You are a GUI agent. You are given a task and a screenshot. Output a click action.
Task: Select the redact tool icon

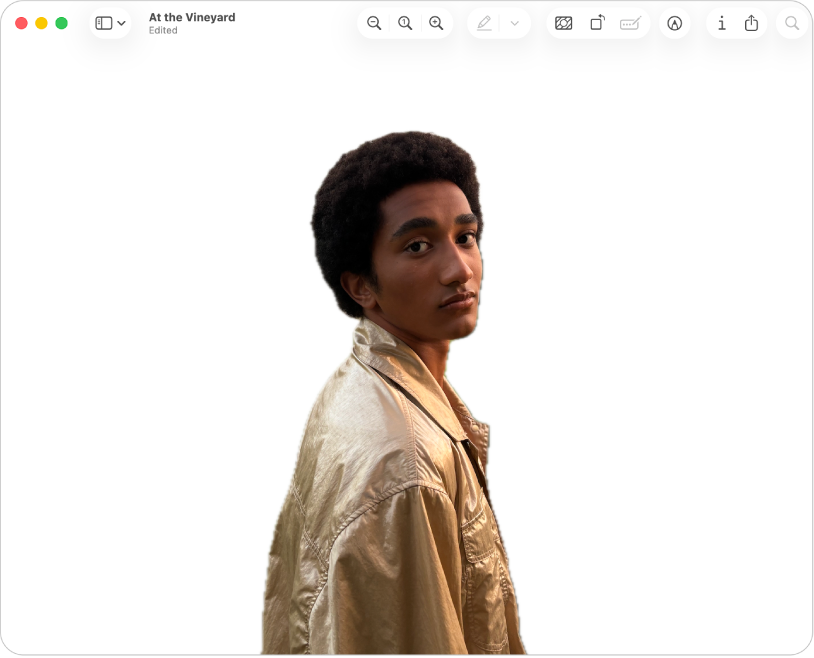(x=630, y=22)
